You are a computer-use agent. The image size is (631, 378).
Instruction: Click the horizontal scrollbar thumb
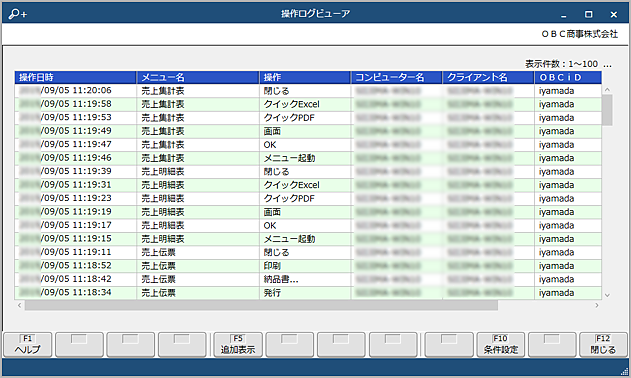(x=261, y=306)
